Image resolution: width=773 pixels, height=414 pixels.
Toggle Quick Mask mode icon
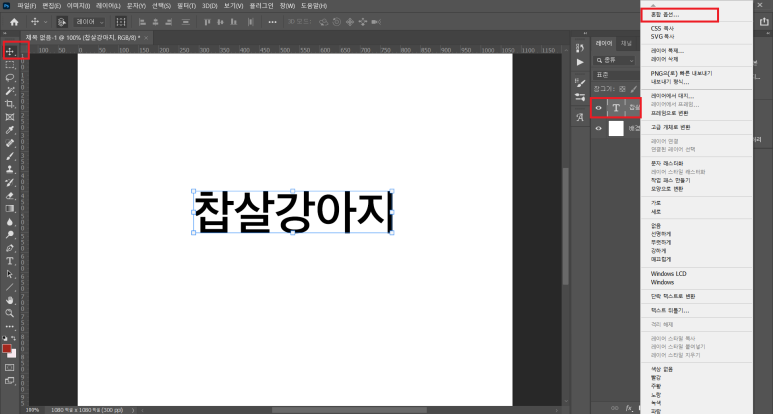(x=10, y=368)
